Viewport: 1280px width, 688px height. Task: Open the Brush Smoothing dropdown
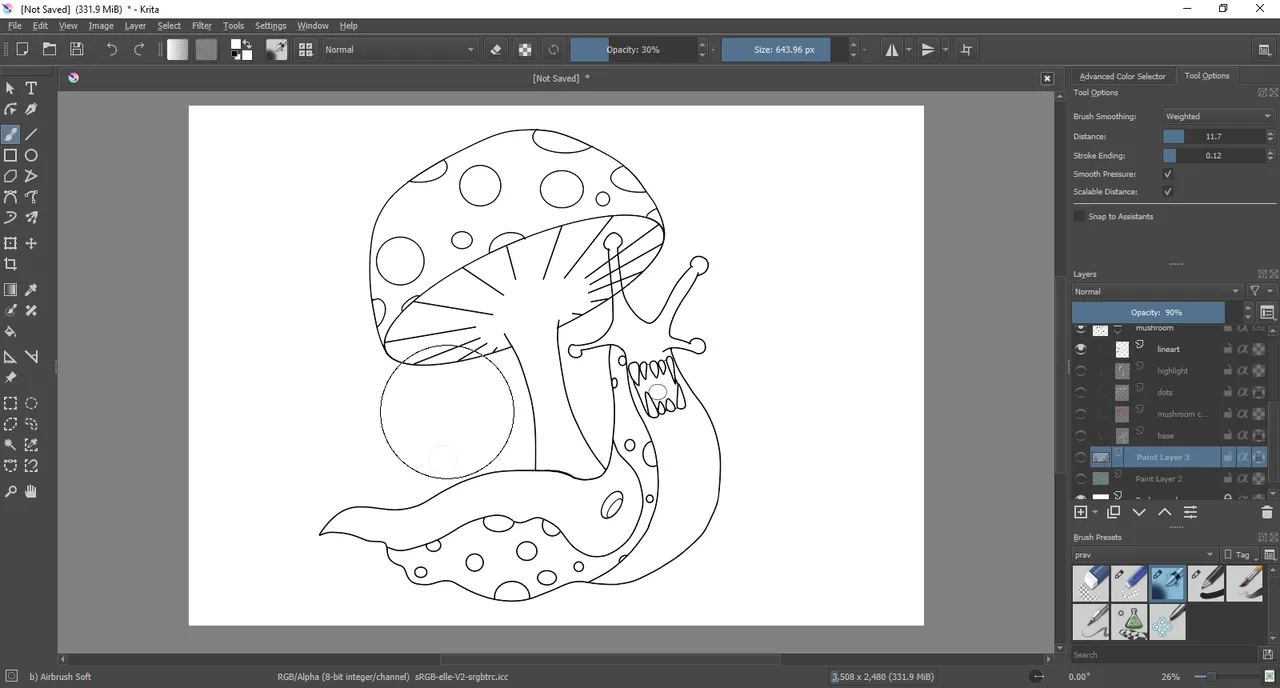[1217, 116]
